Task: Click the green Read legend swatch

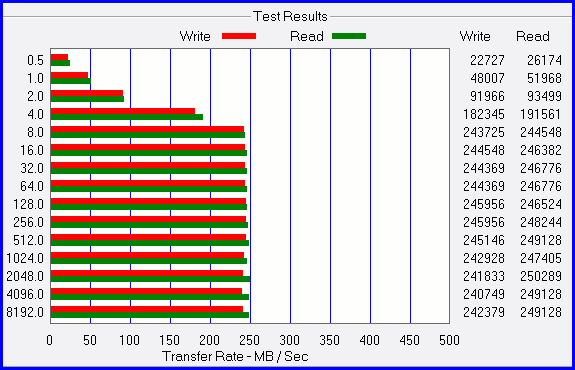Action: tap(349, 36)
